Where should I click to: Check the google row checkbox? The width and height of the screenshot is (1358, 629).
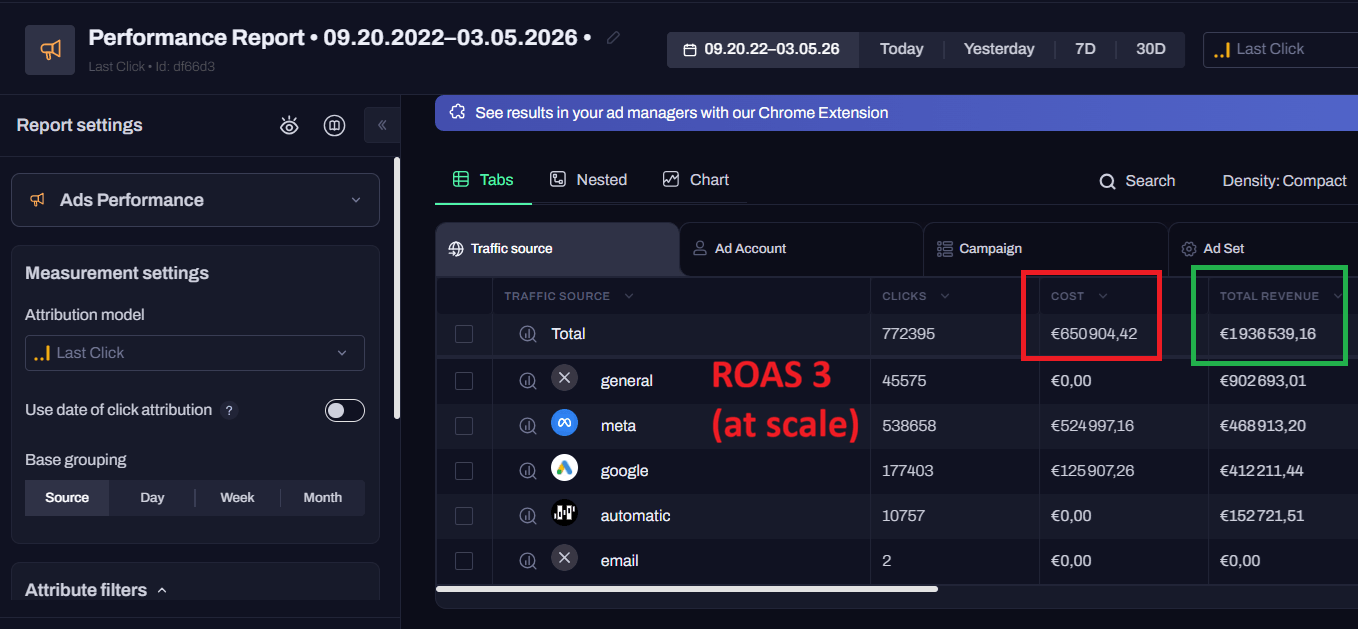point(464,471)
